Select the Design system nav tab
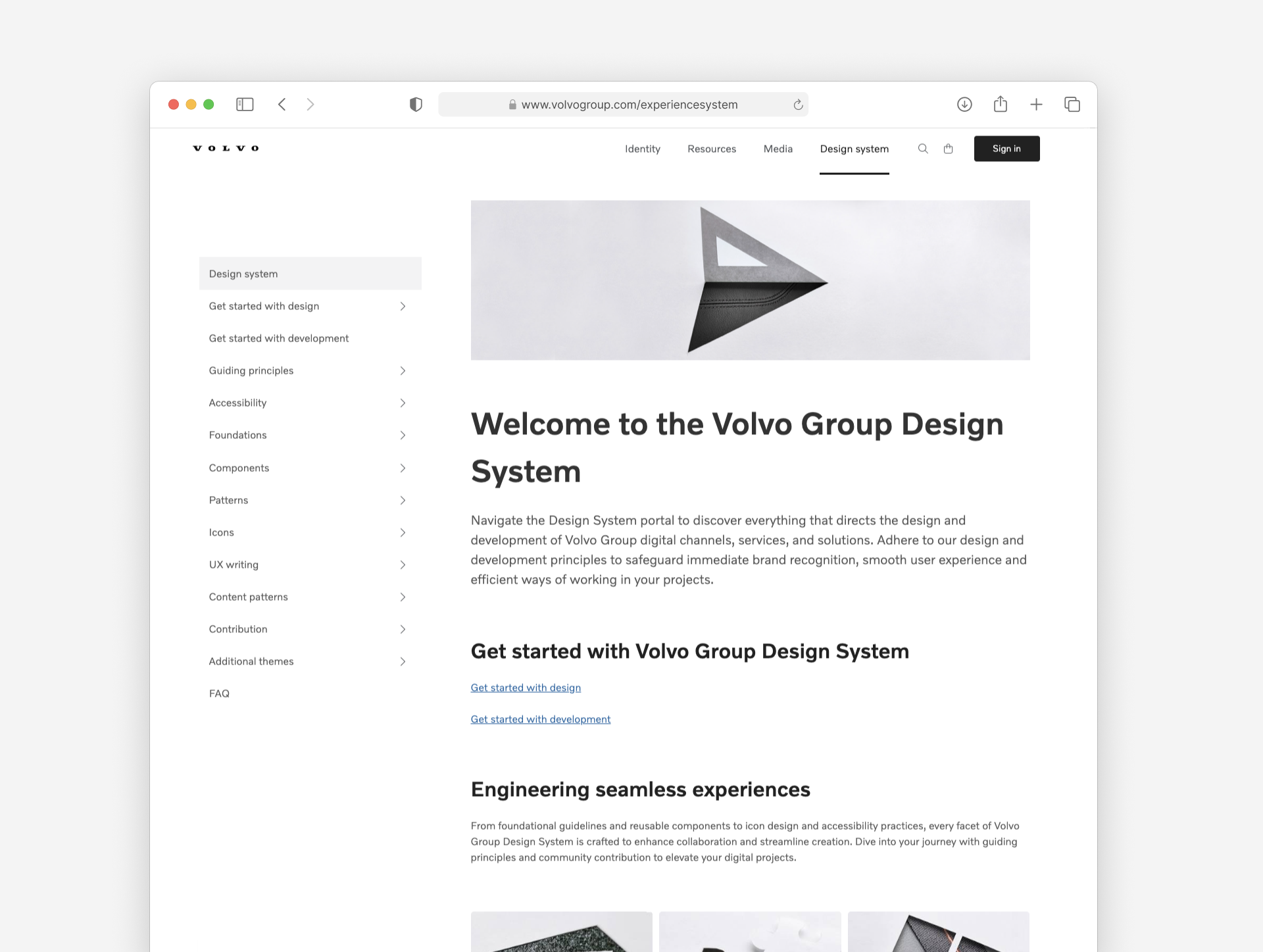 [x=854, y=149]
